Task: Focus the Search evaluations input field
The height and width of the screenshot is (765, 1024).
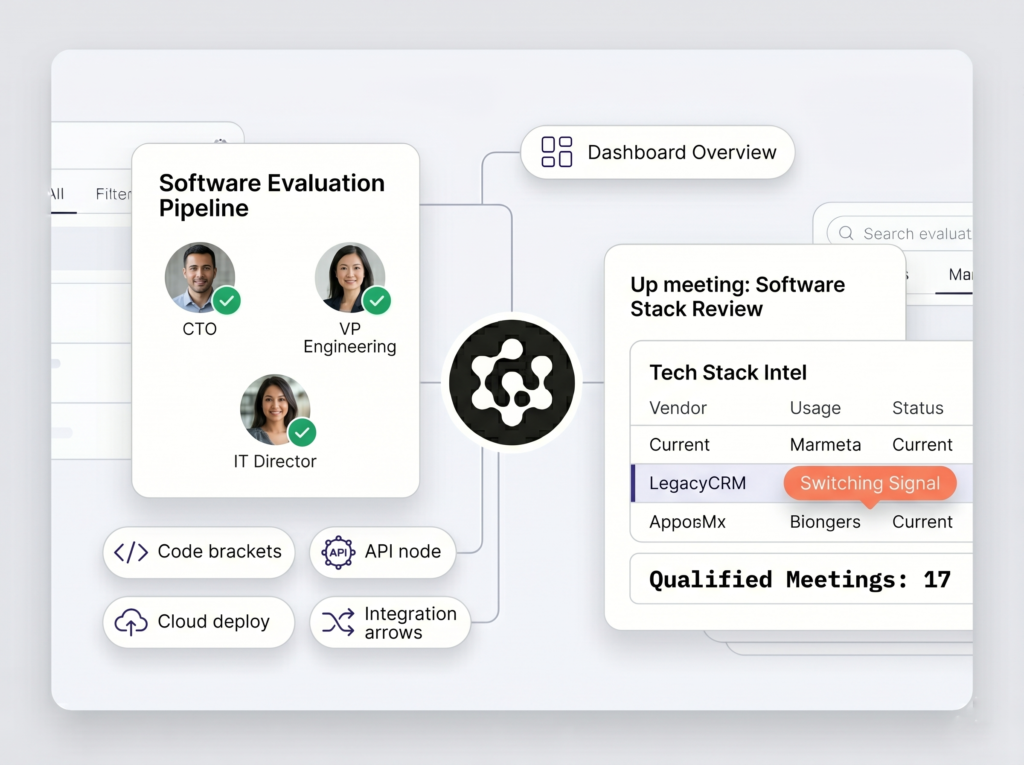Action: click(900, 233)
